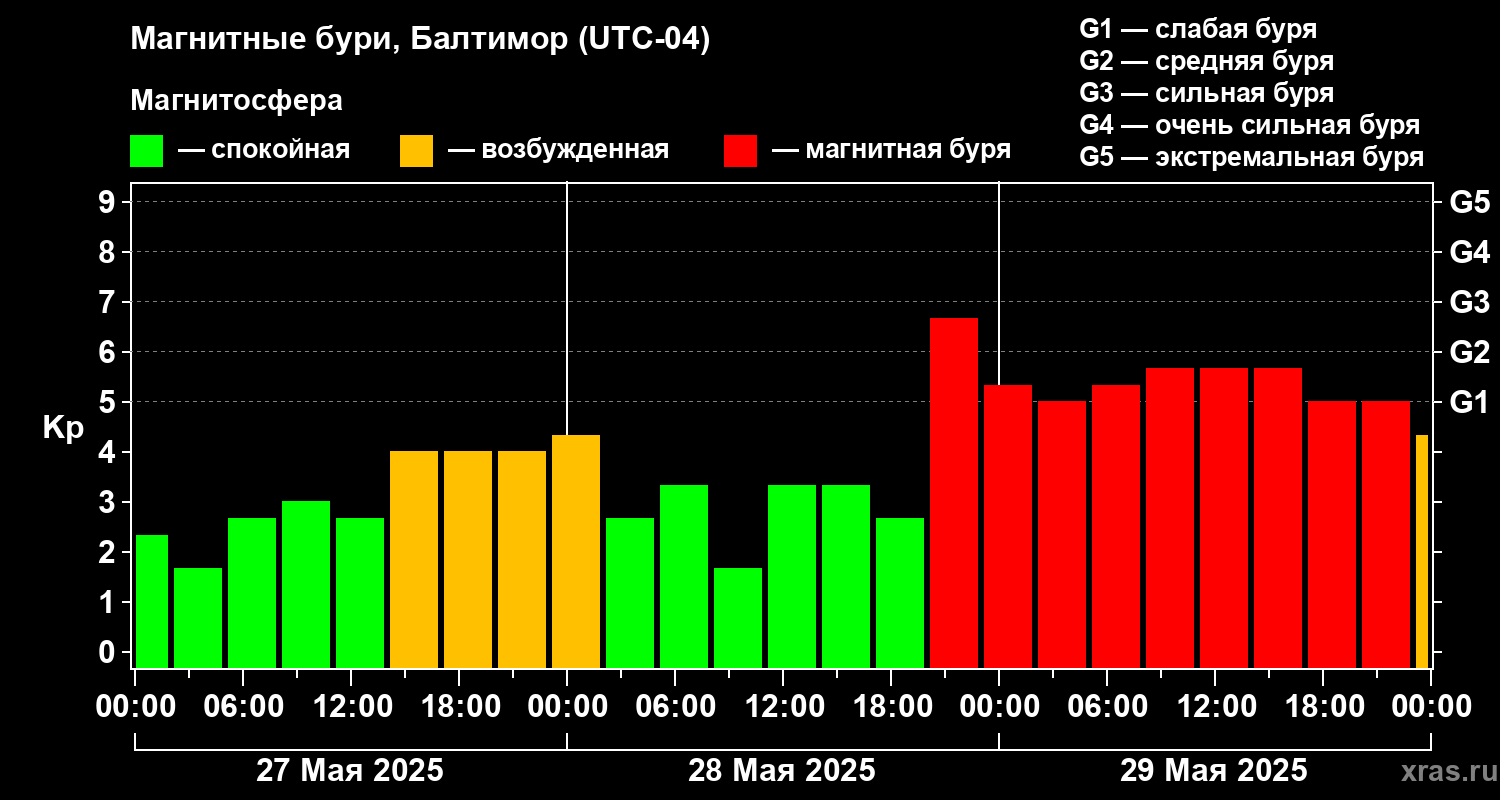Click the 'G3 — сильная буря' legend line
The image size is (1500, 800).
coord(1206,93)
